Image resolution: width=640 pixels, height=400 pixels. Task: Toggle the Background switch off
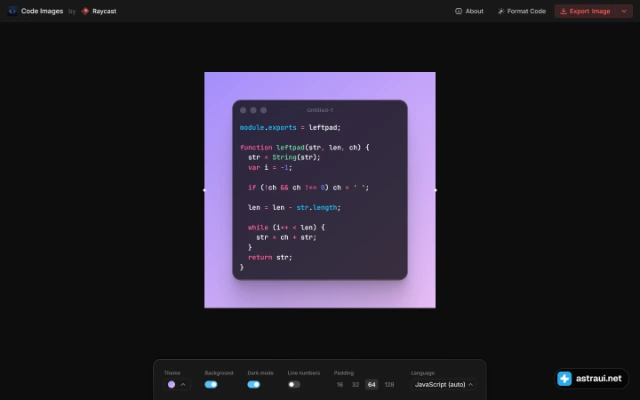[211, 384]
